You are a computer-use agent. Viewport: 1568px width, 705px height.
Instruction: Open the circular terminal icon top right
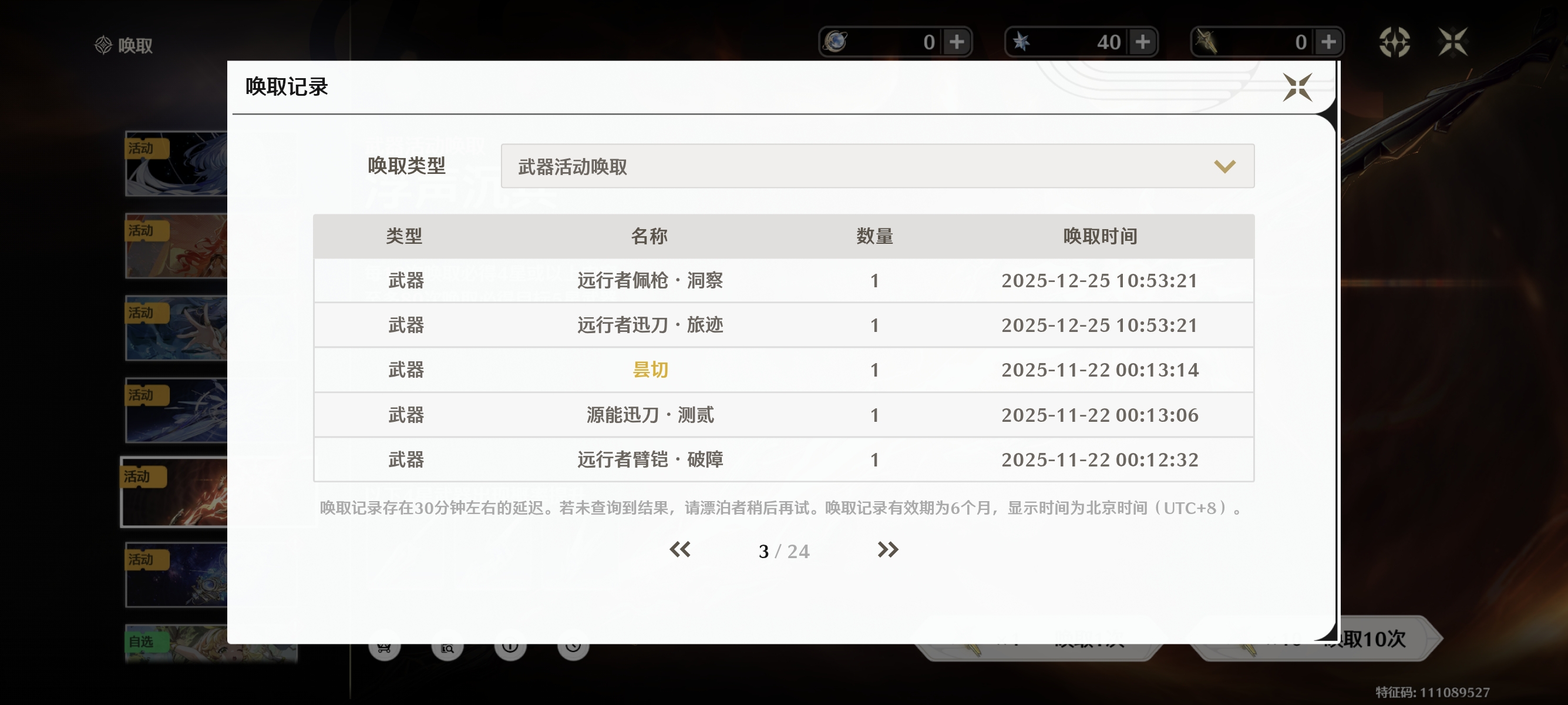click(x=1394, y=42)
